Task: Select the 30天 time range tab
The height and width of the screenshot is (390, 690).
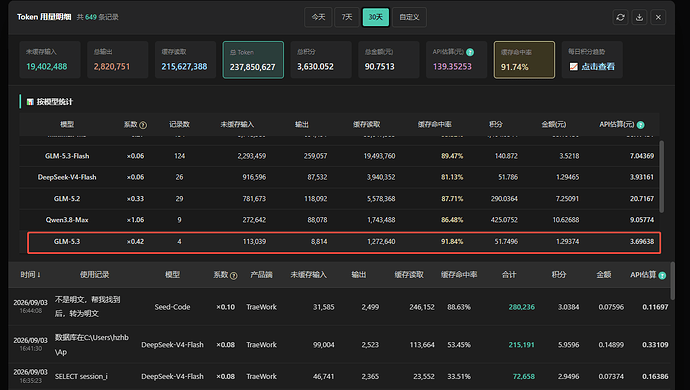Action: (x=376, y=17)
